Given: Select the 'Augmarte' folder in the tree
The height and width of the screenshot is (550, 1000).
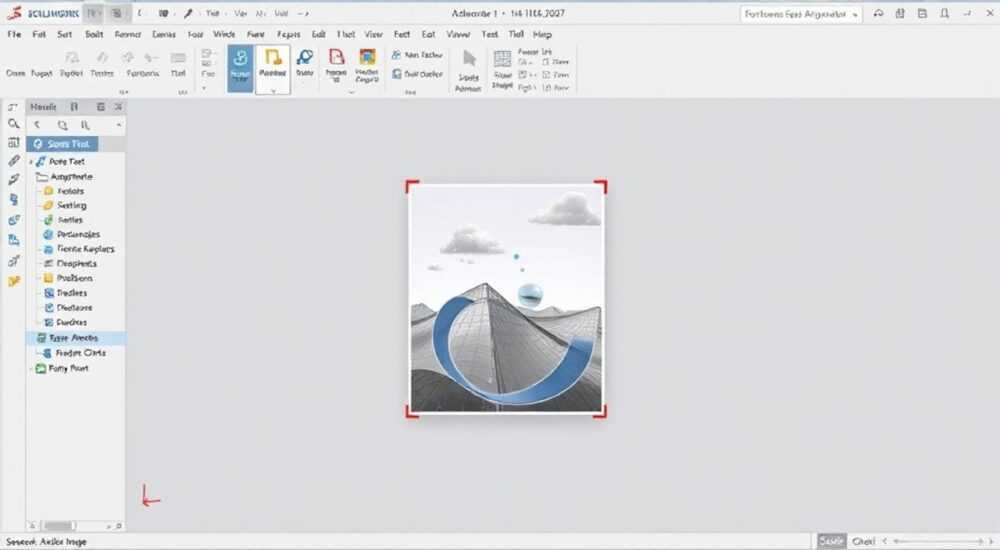Looking at the screenshot, I should (64, 177).
